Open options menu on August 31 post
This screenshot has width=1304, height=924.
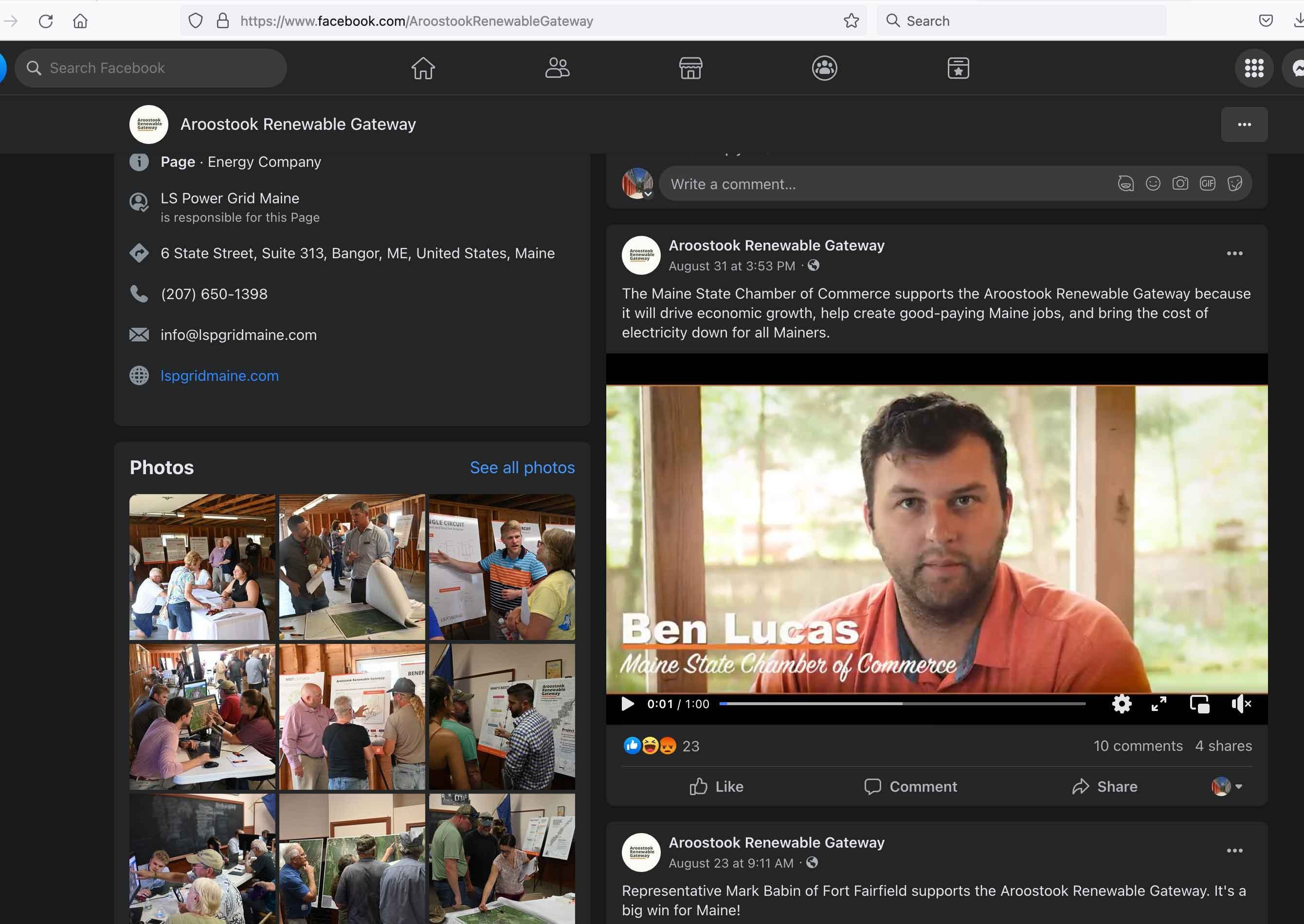pyautogui.click(x=1234, y=253)
